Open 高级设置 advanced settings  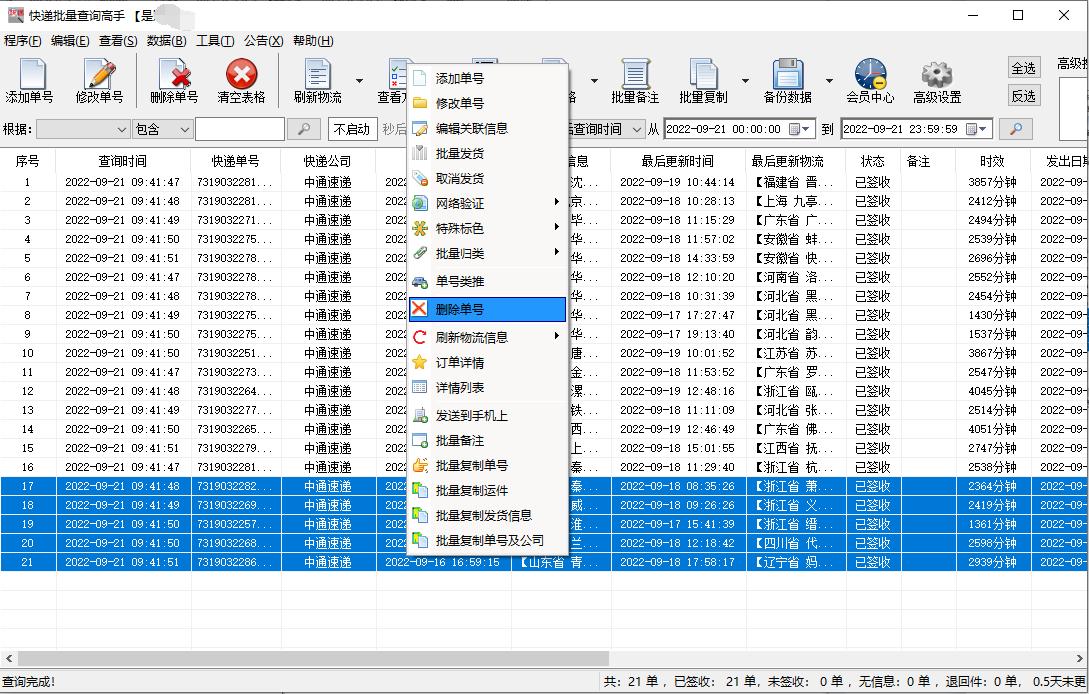pos(935,80)
